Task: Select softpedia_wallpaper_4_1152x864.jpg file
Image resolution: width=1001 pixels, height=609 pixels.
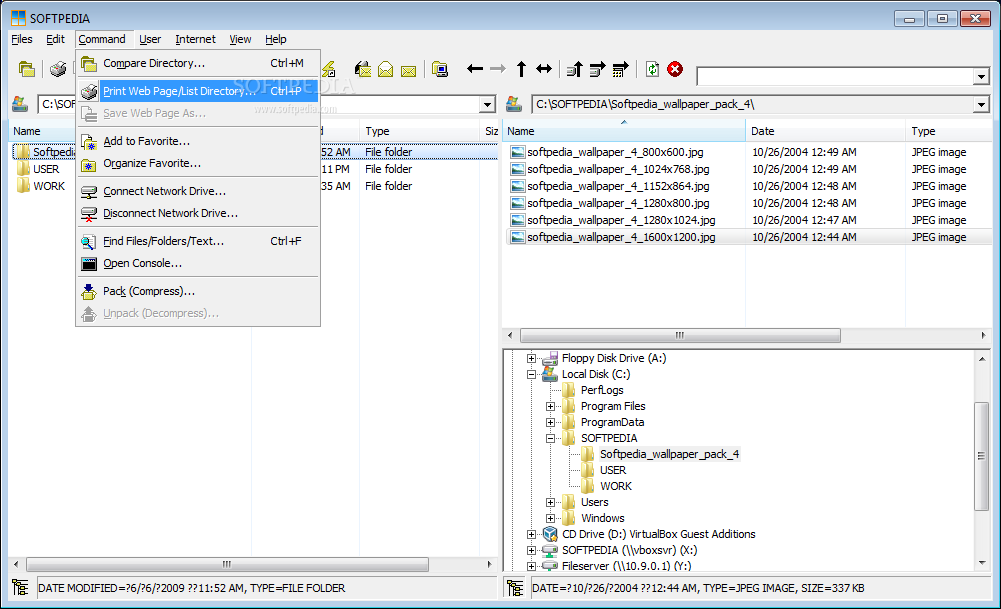Action: pyautogui.click(x=618, y=186)
